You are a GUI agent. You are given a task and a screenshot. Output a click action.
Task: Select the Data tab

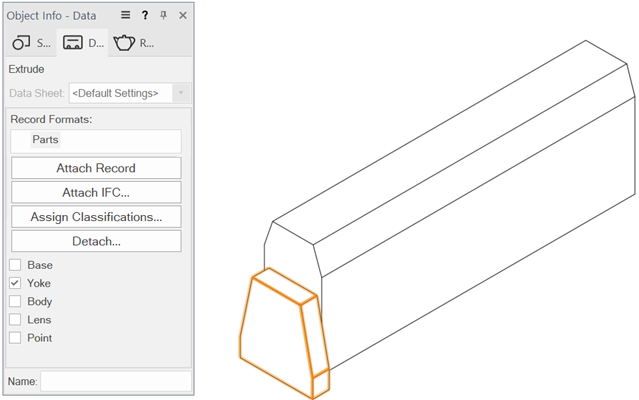[x=82, y=43]
